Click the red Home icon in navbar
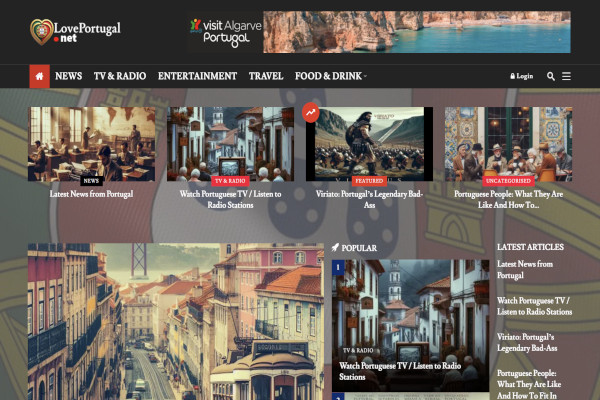This screenshot has width=600, height=400. coord(39,76)
